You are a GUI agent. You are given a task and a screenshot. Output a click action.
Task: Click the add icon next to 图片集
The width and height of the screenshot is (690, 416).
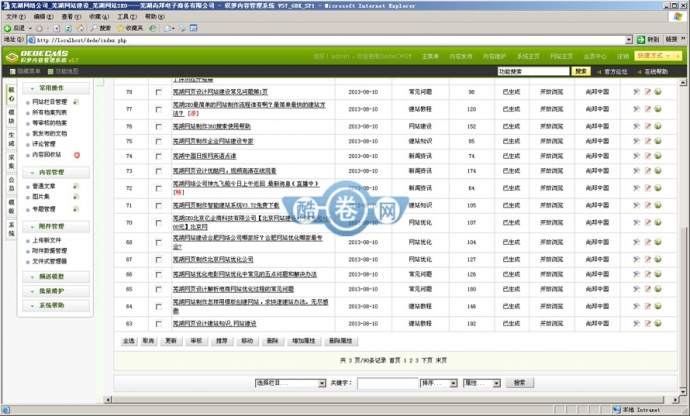coord(76,197)
